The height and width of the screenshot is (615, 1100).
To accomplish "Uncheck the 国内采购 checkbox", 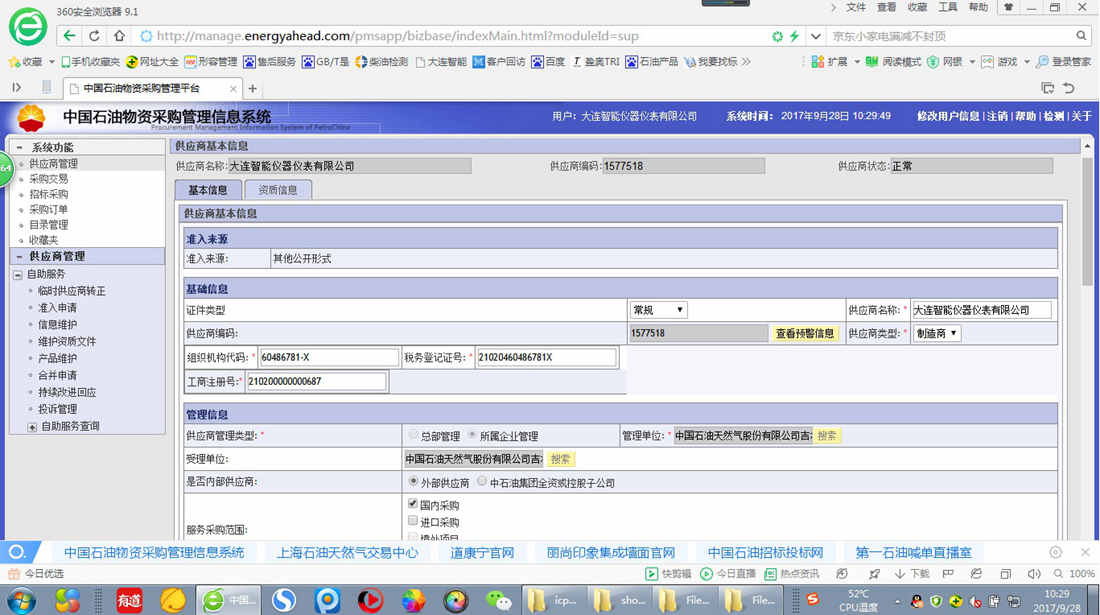I will point(412,504).
